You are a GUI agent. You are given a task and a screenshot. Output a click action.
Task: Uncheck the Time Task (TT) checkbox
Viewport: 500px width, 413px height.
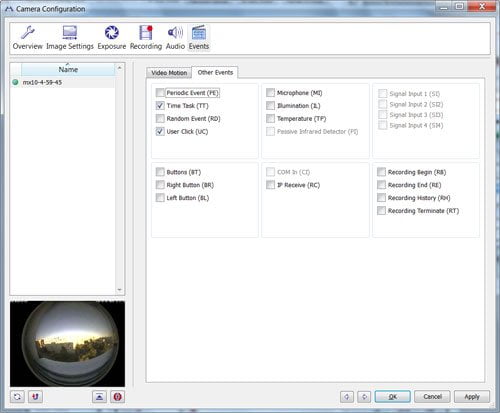(160, 106)
